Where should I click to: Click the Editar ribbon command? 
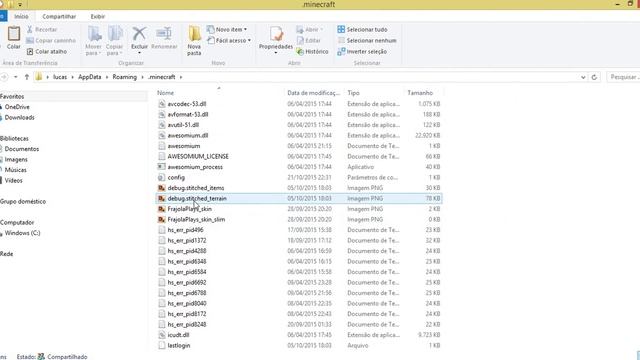click(309, 40)
